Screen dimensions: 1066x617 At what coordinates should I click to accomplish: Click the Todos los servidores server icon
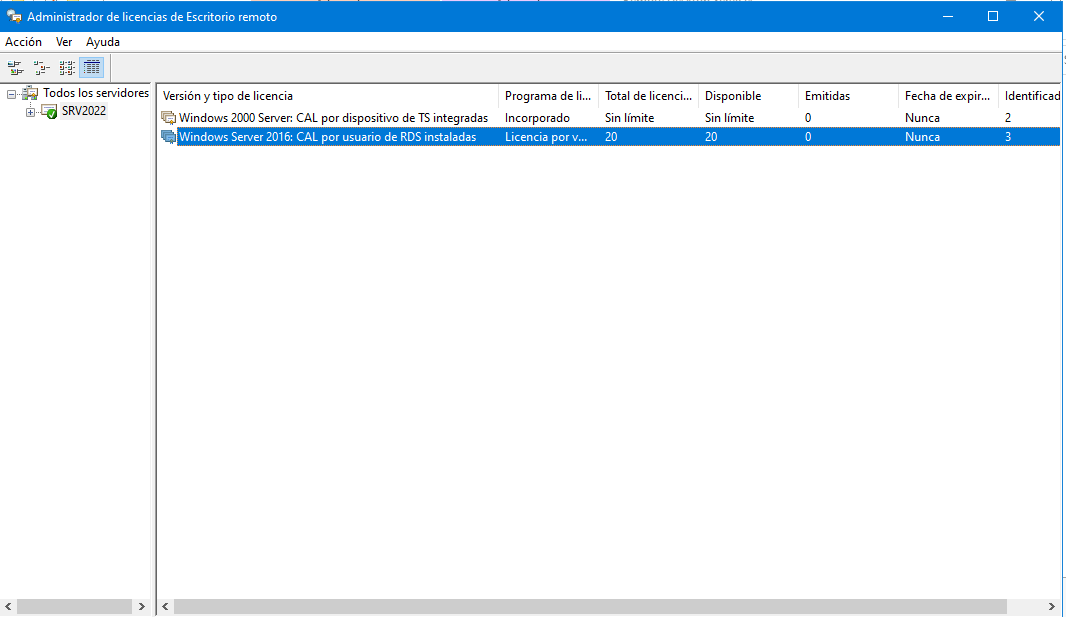click(31, 94)
